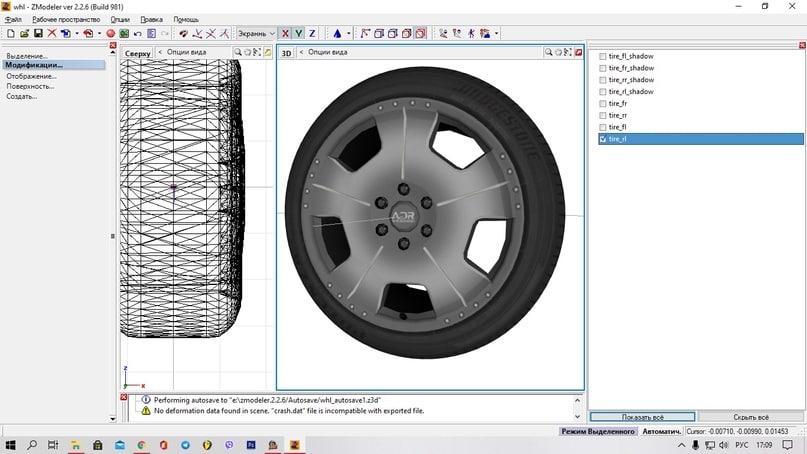Click the blue figure selection icon
This screenshot has height=454, width=807.
point(471,33)
